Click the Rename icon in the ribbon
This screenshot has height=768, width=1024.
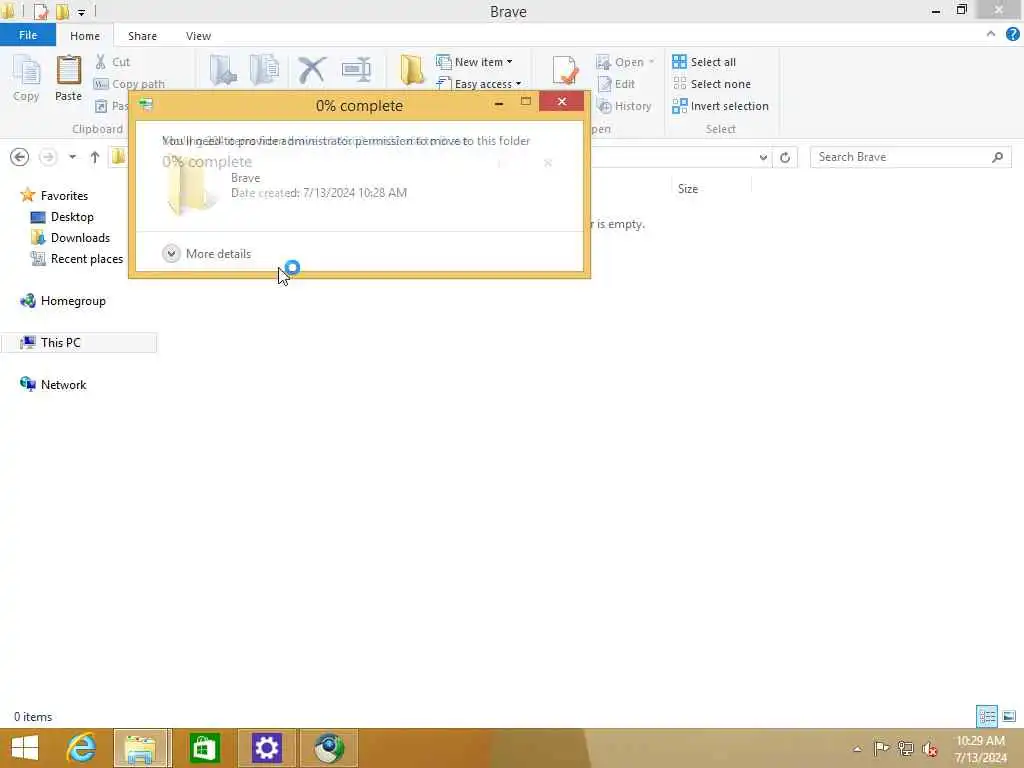click(x=357, y=70)
